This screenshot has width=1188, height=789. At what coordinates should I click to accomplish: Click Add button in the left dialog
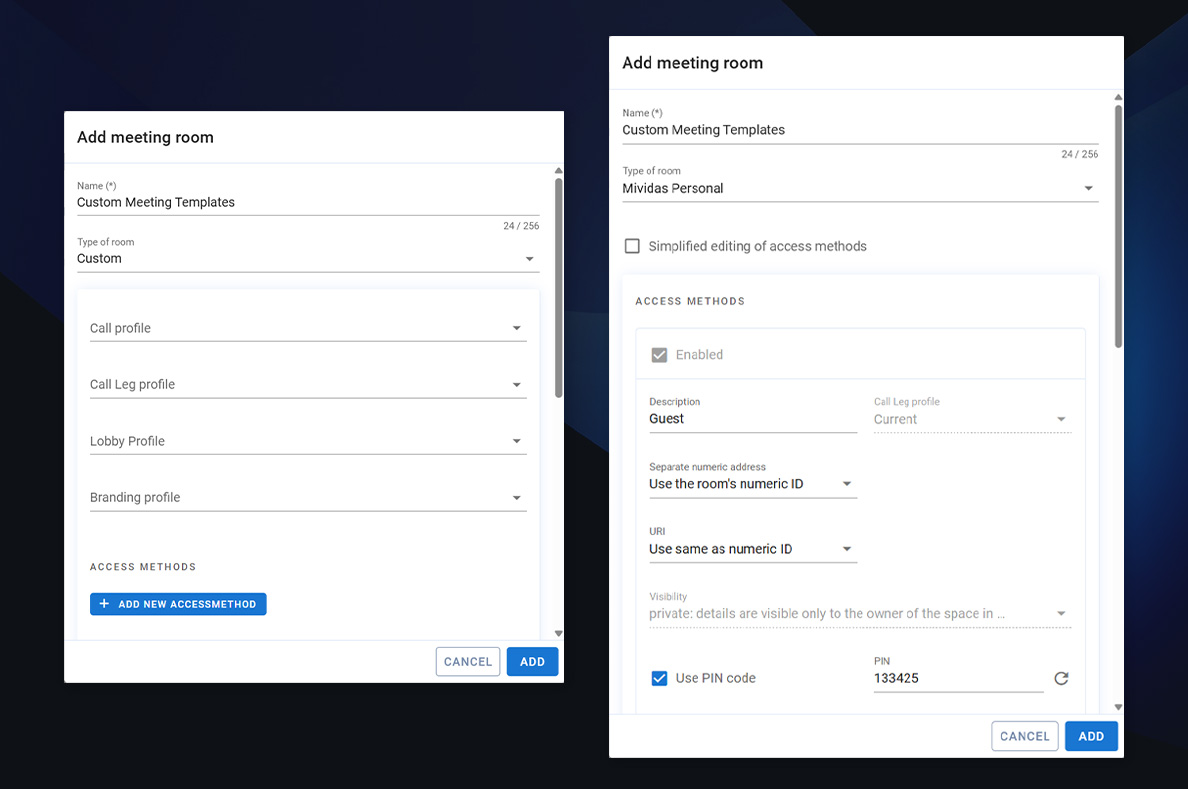pyautogui.click(x=532, y=662)
